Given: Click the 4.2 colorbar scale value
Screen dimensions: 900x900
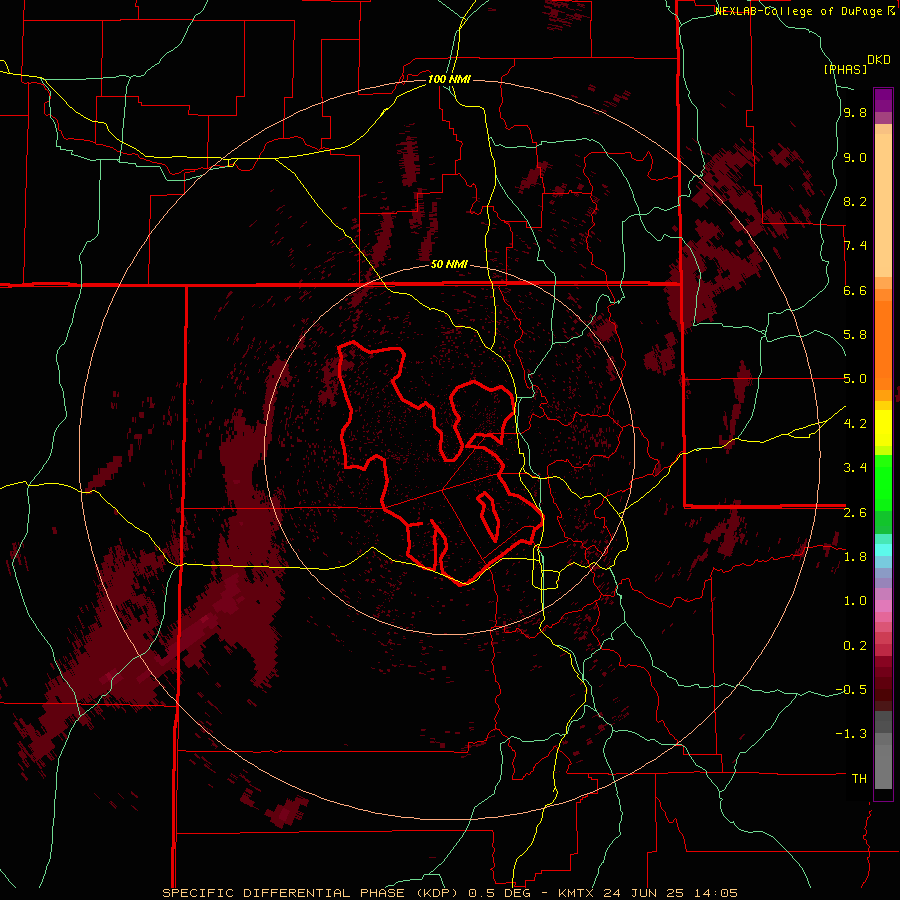Looking at the screenshot, I should [x=855, y=424].
